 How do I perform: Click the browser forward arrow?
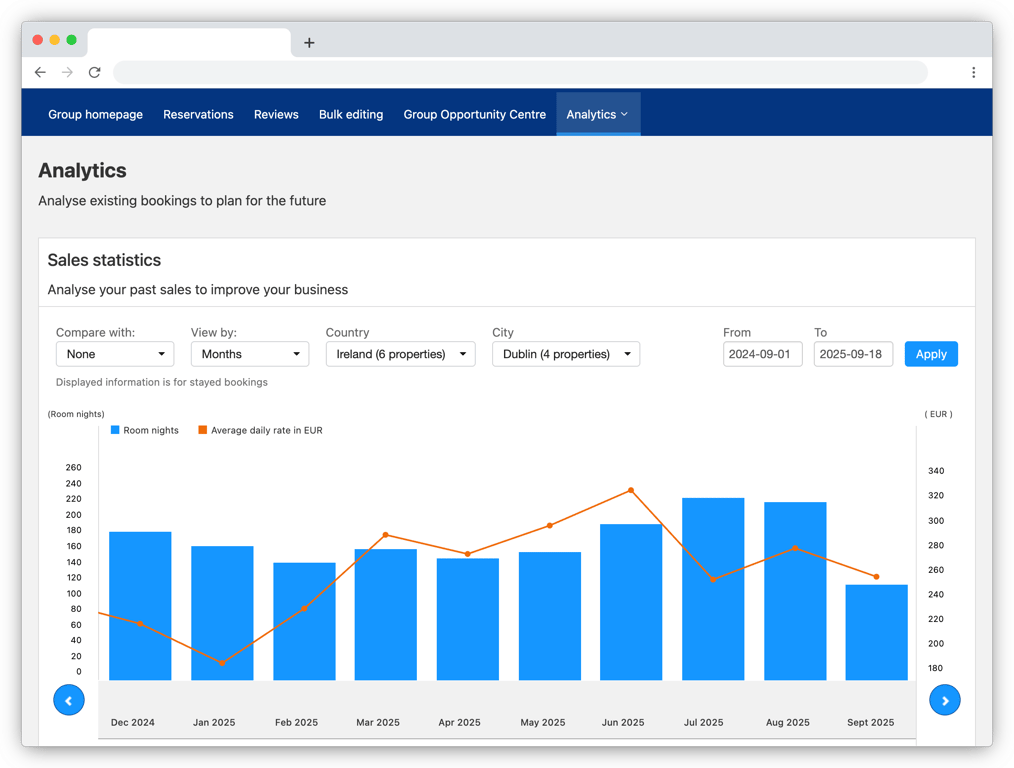pos(67,72)
